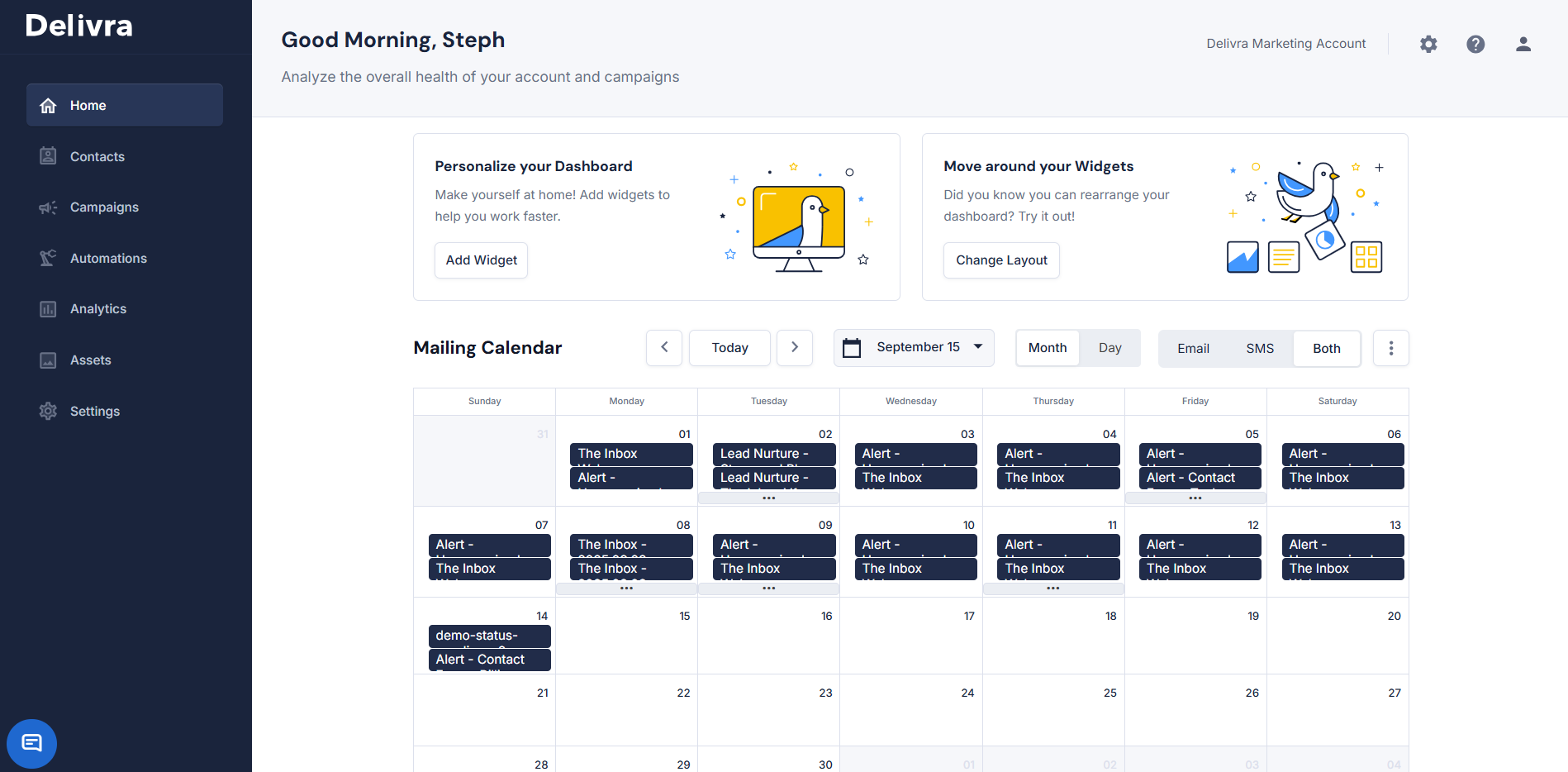
Task: Click the Add Widget button
Action: [x=481, y=260]
